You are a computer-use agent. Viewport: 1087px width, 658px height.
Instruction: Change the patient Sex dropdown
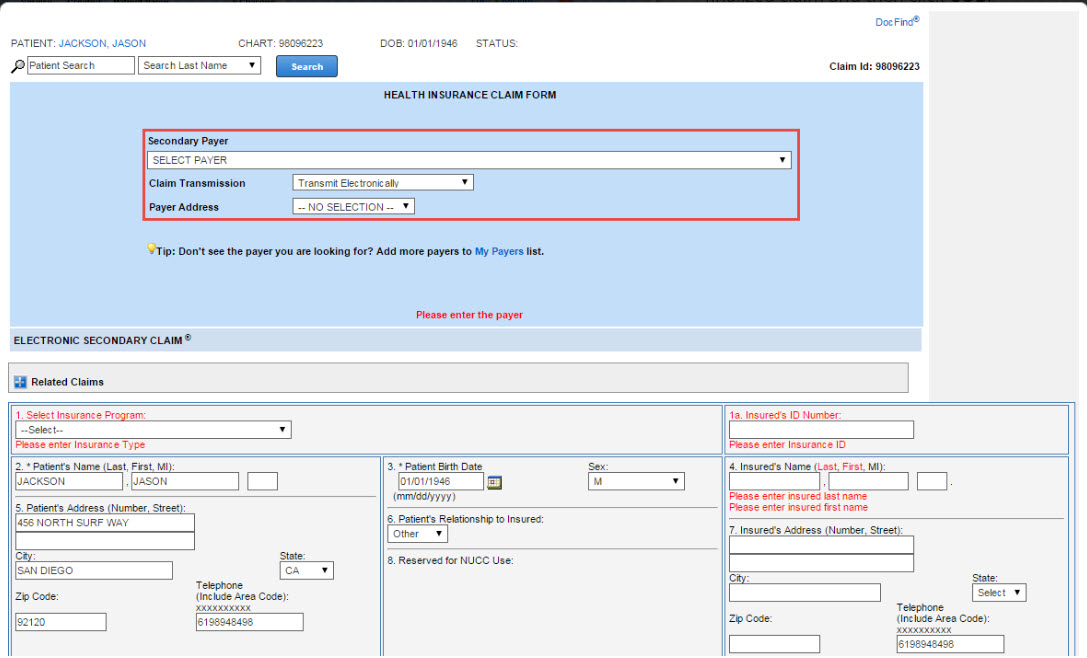pos(636,482)
